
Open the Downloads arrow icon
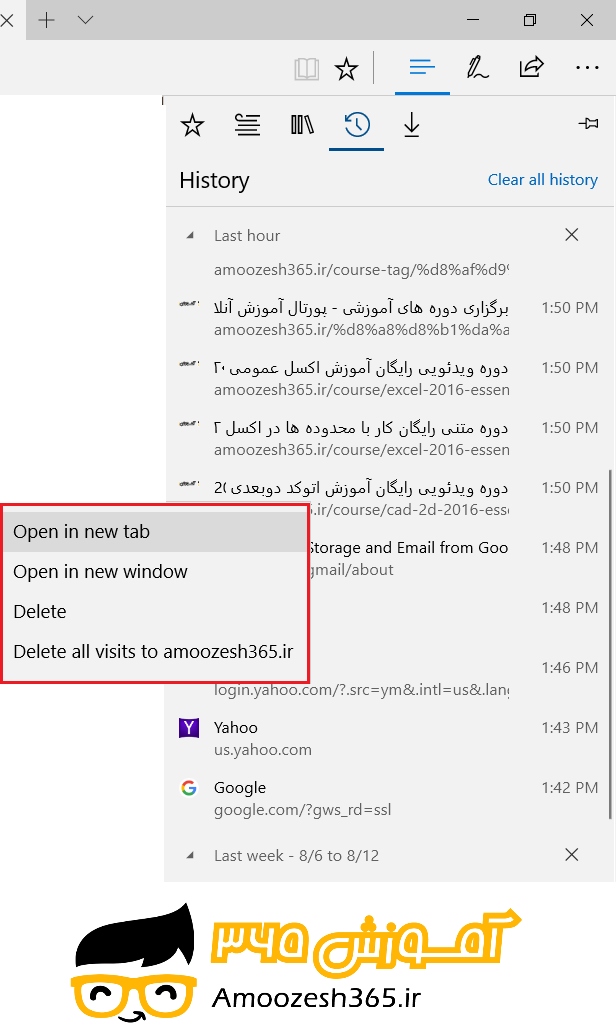coord(412,125)
